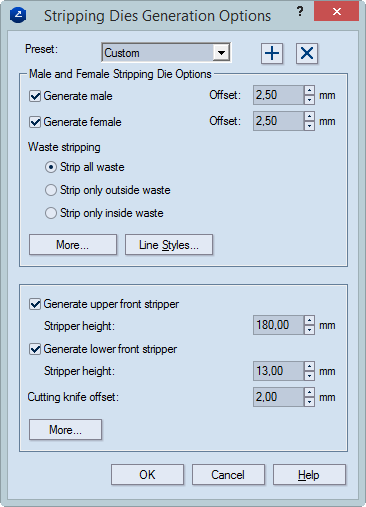Confirm settings with OK
Screen dimensions: 366x507
[x=147, y=475]
